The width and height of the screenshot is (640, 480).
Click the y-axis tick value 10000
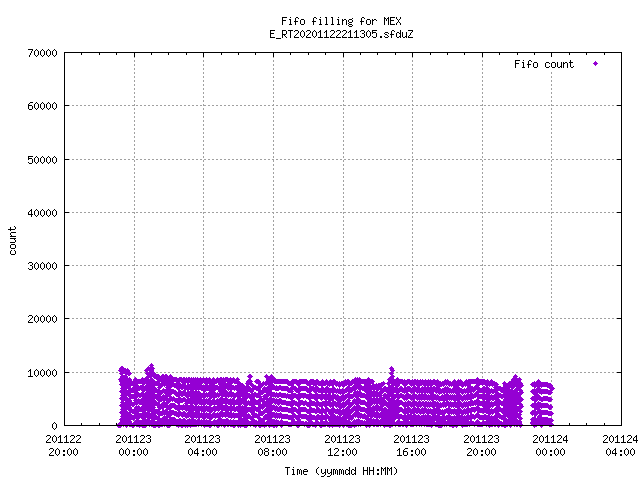42,373
